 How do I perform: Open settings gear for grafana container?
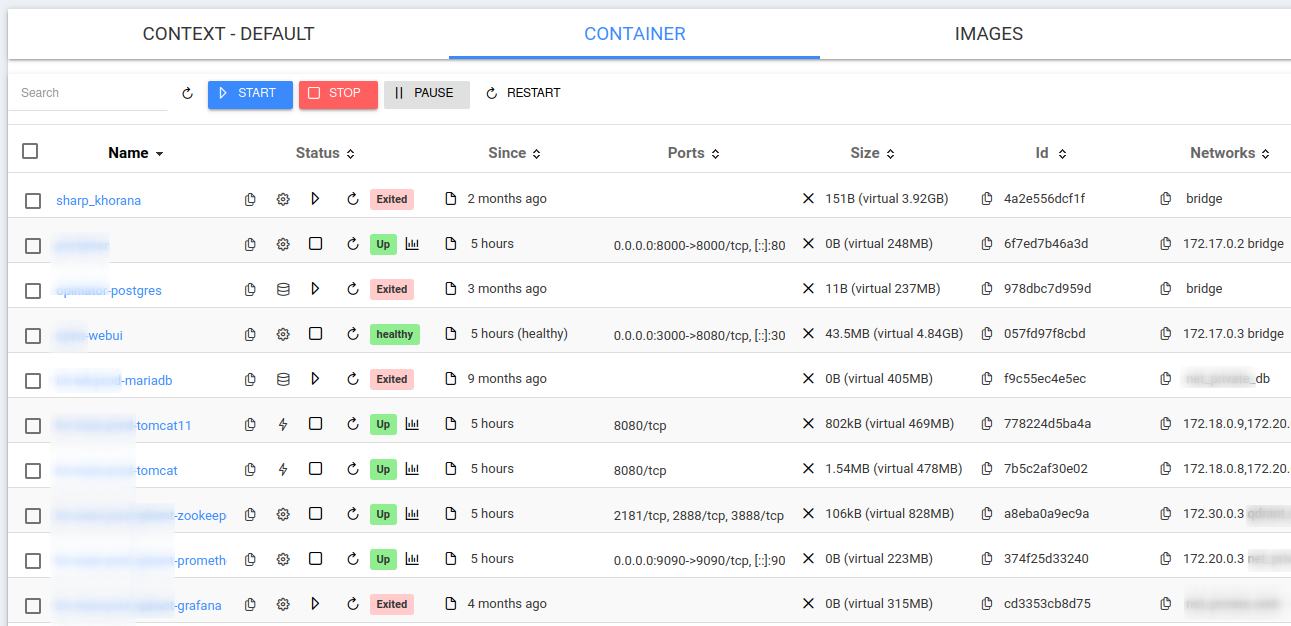(283, 604)
